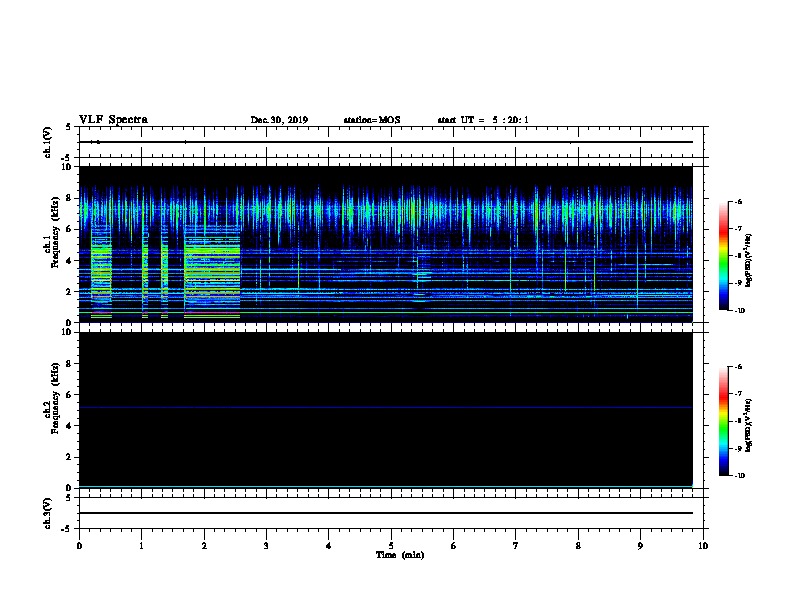
Task: Click the ch.1 frequency tick label "4"
Action: tap(69, 261)
